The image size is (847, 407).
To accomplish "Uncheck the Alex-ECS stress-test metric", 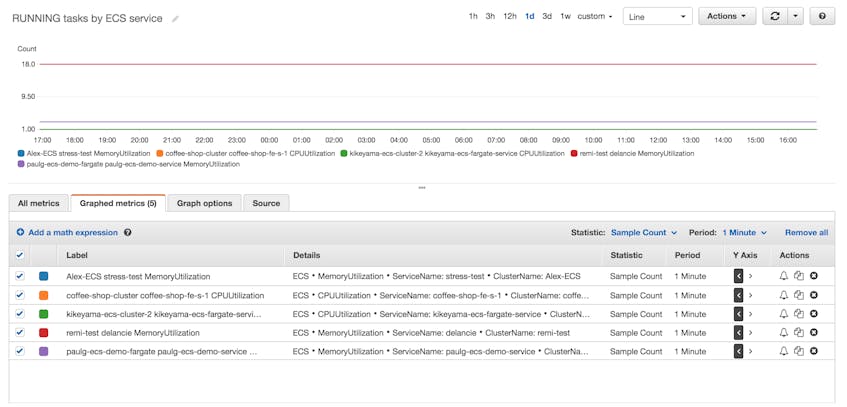I will [x=19, y=276].
